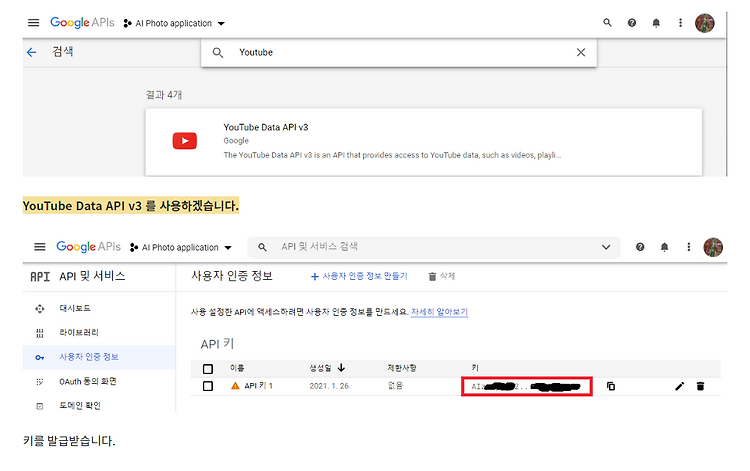This screenshot has width=750, height=471.
Task: Follow the 자세히 알아보기 link
Action: pos(439,312)
